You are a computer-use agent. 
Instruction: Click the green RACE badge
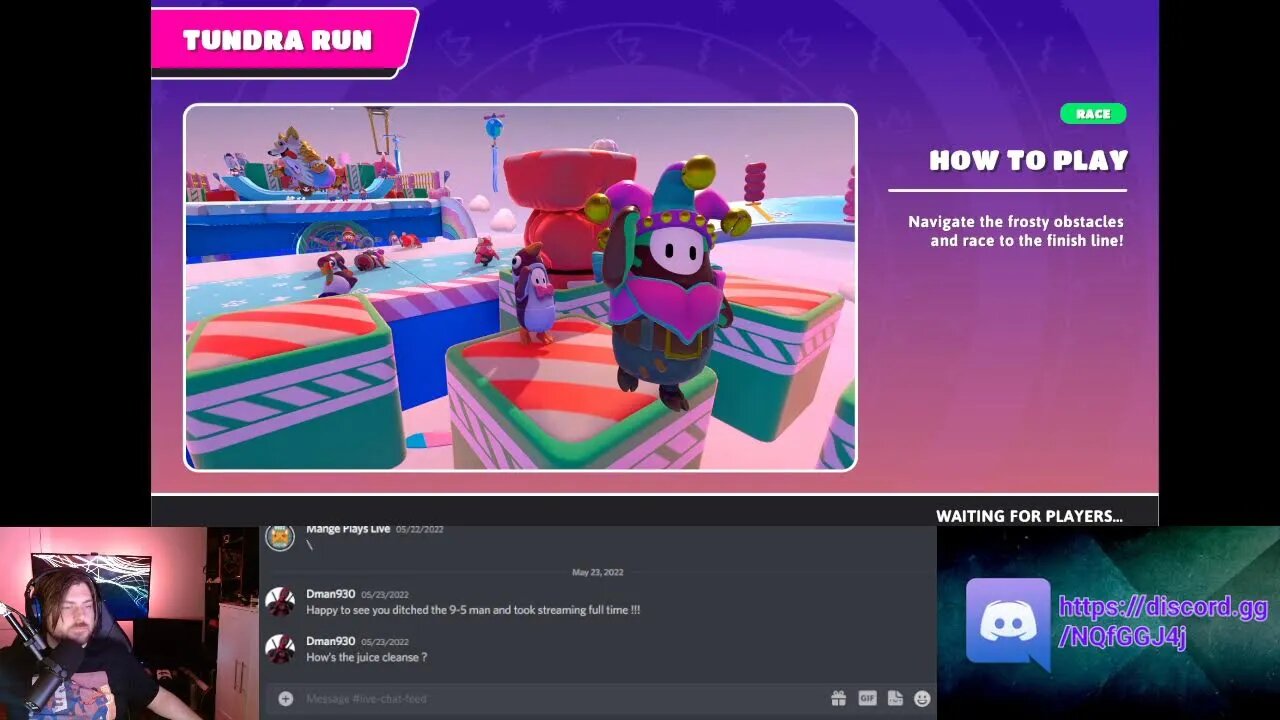click(1093, 114)
